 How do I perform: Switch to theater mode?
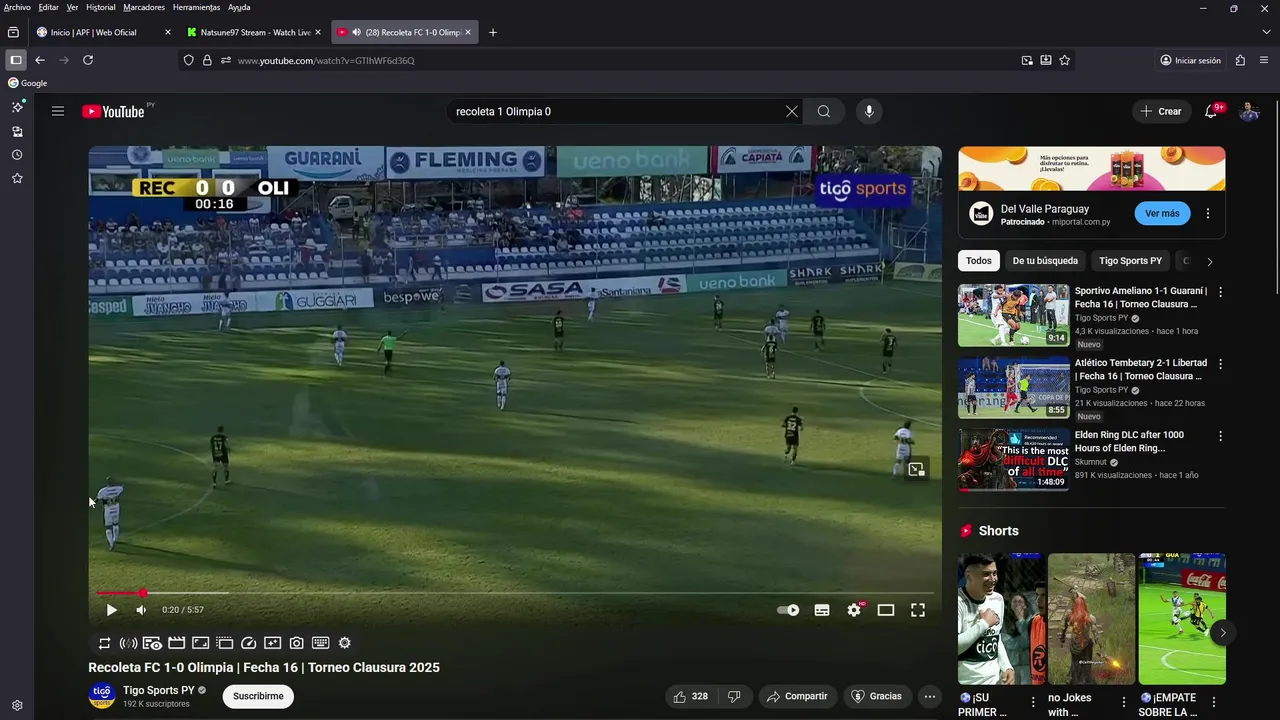click(886, 610)
